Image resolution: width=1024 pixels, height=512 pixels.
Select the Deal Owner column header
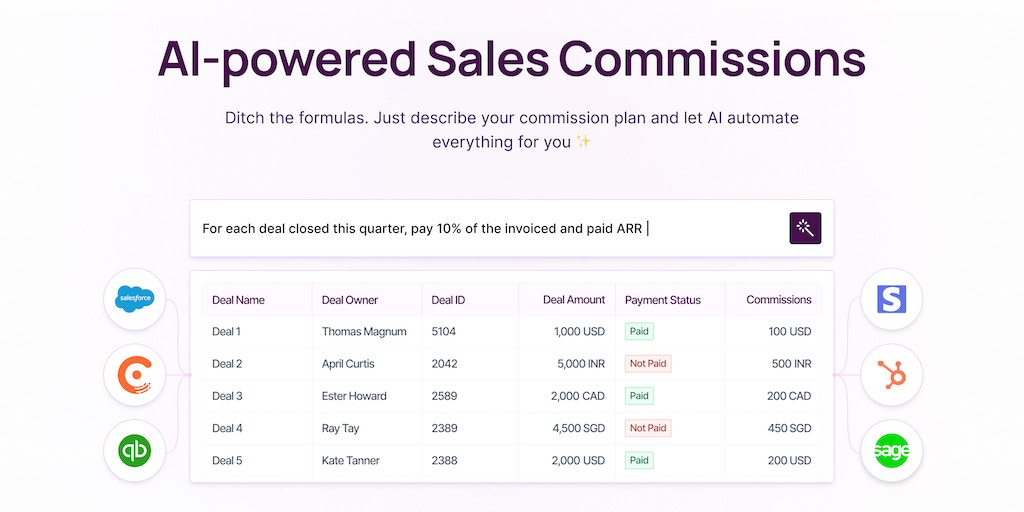coord(350,300)
